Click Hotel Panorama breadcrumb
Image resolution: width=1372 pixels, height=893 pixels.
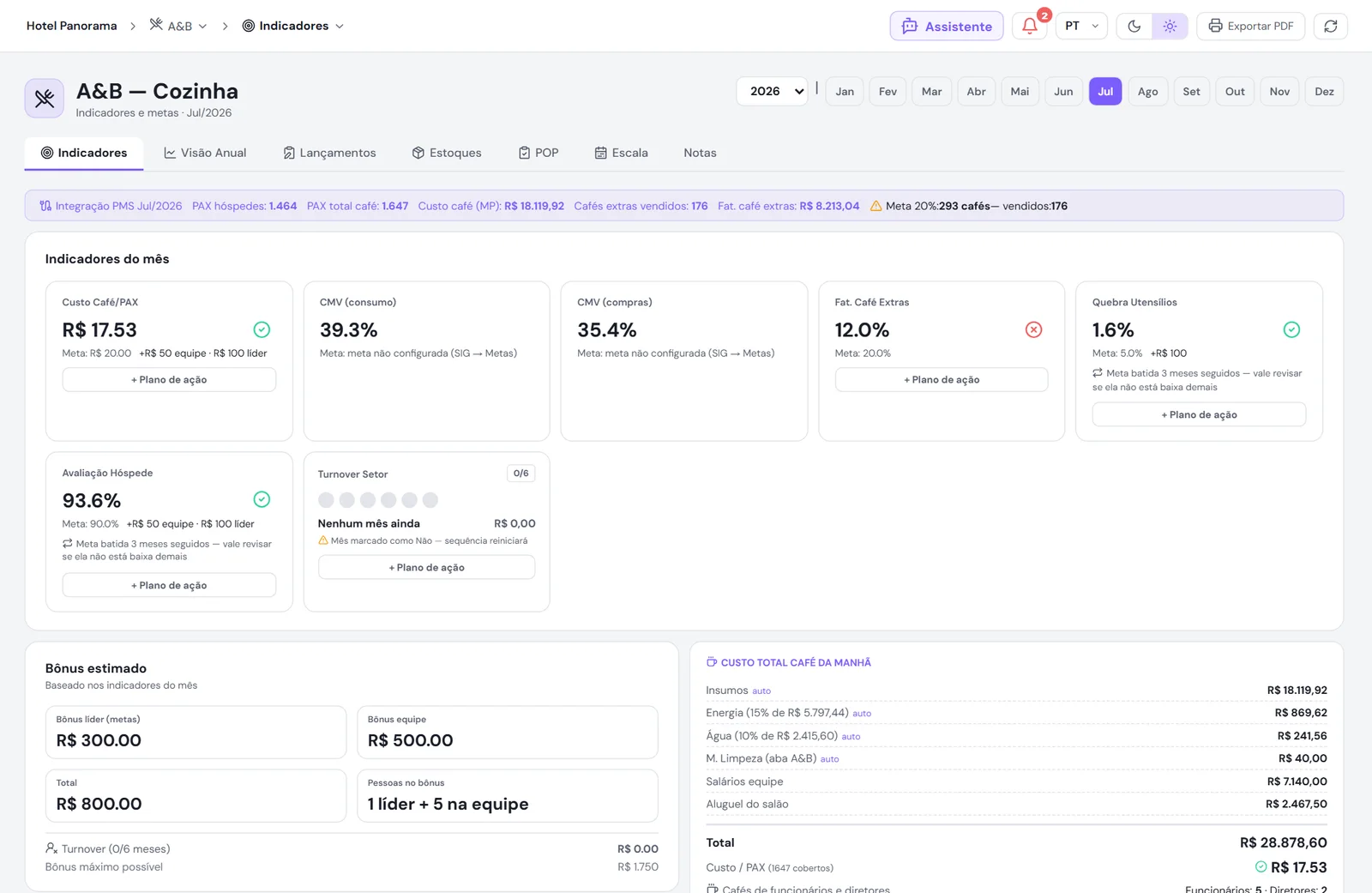pos(72,26)
